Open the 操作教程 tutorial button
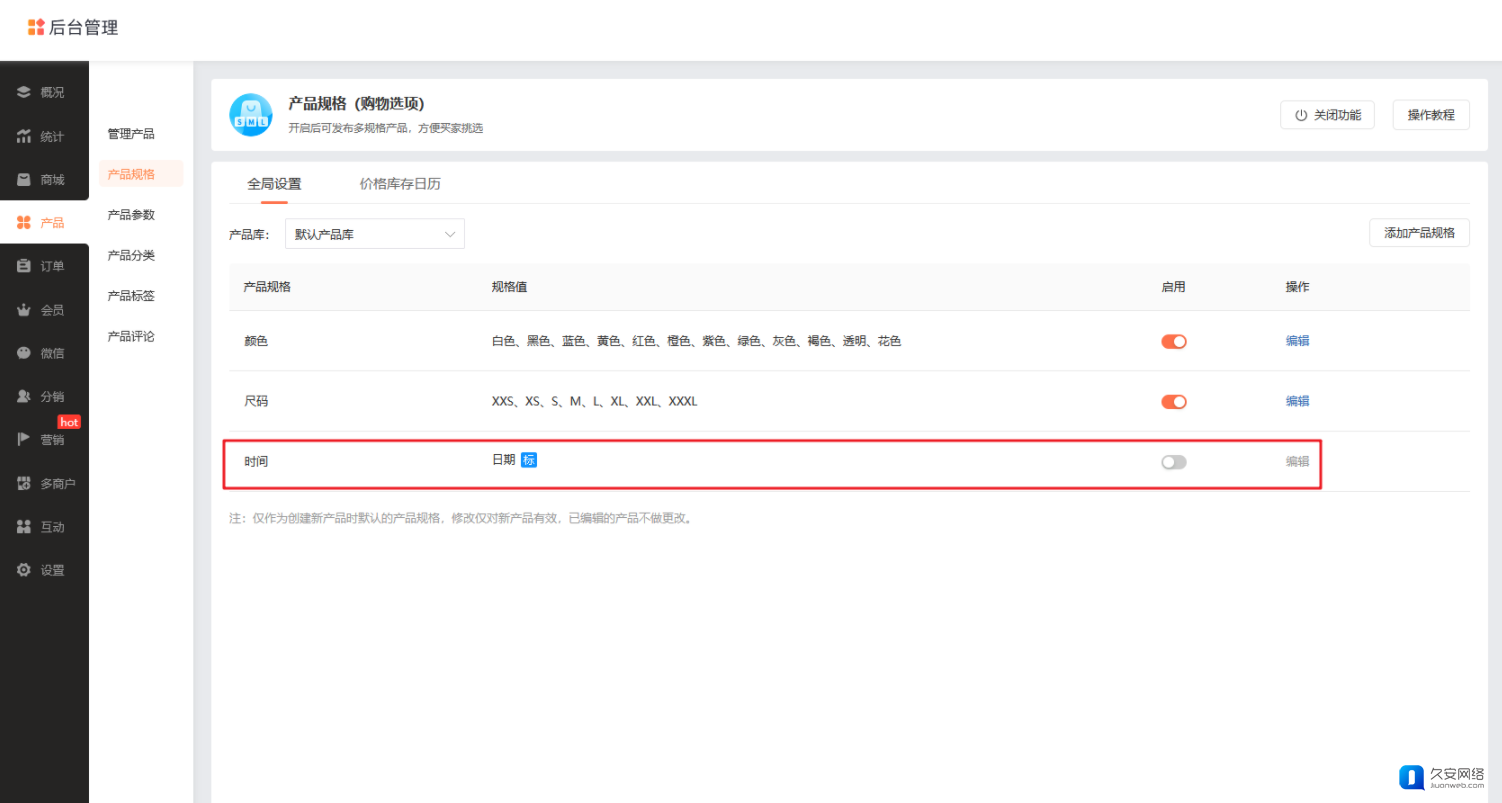1502x803 pixels. (x=1430, y=115)
